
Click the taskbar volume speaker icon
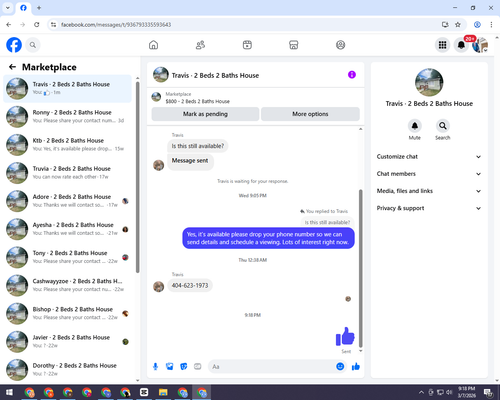(449, 392)
